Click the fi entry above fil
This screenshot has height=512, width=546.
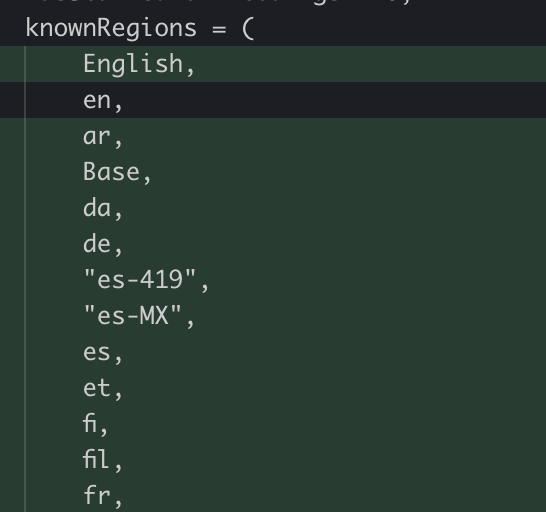[x=90, y=423]
